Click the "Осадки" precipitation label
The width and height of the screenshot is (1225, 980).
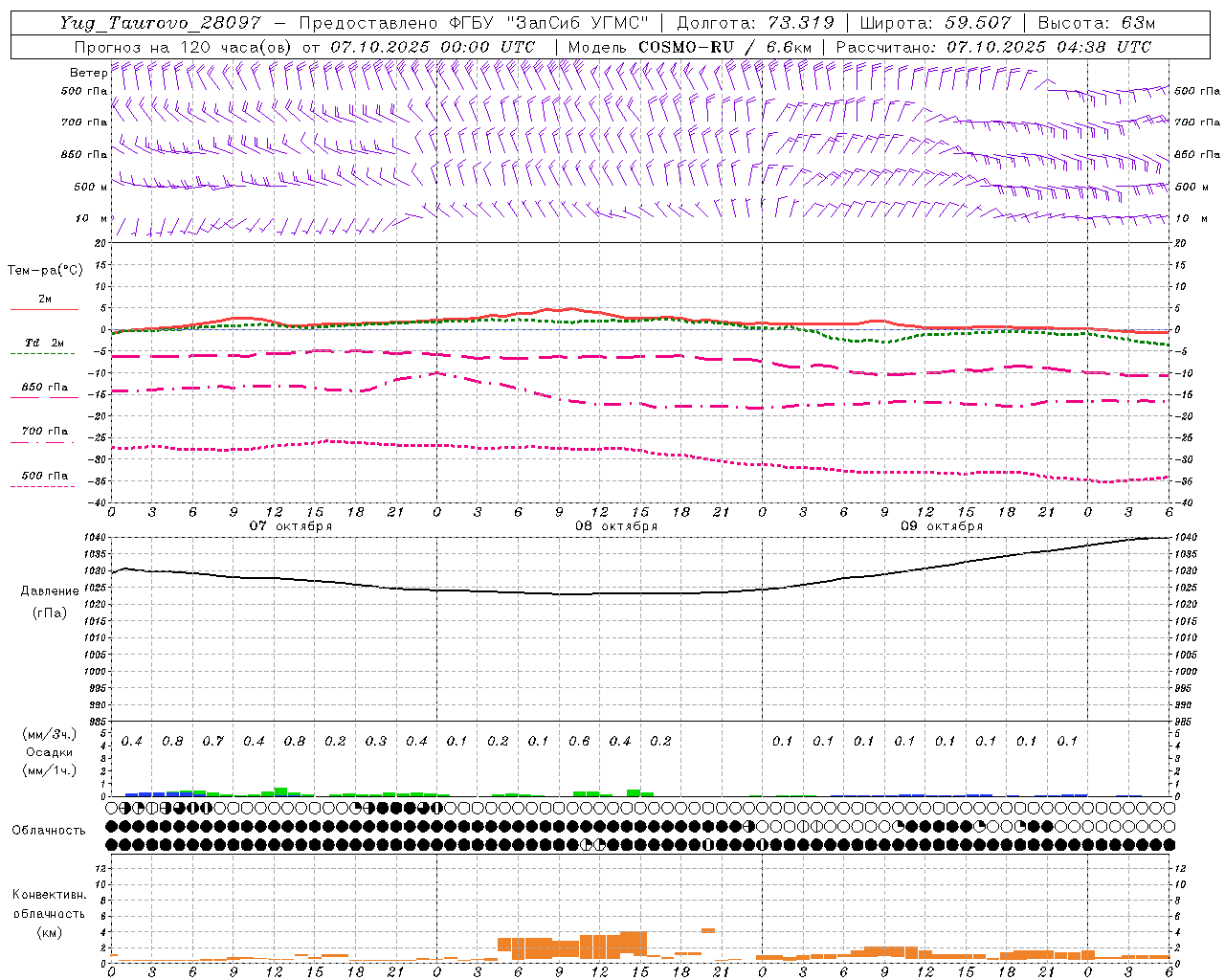pos(49,752)
